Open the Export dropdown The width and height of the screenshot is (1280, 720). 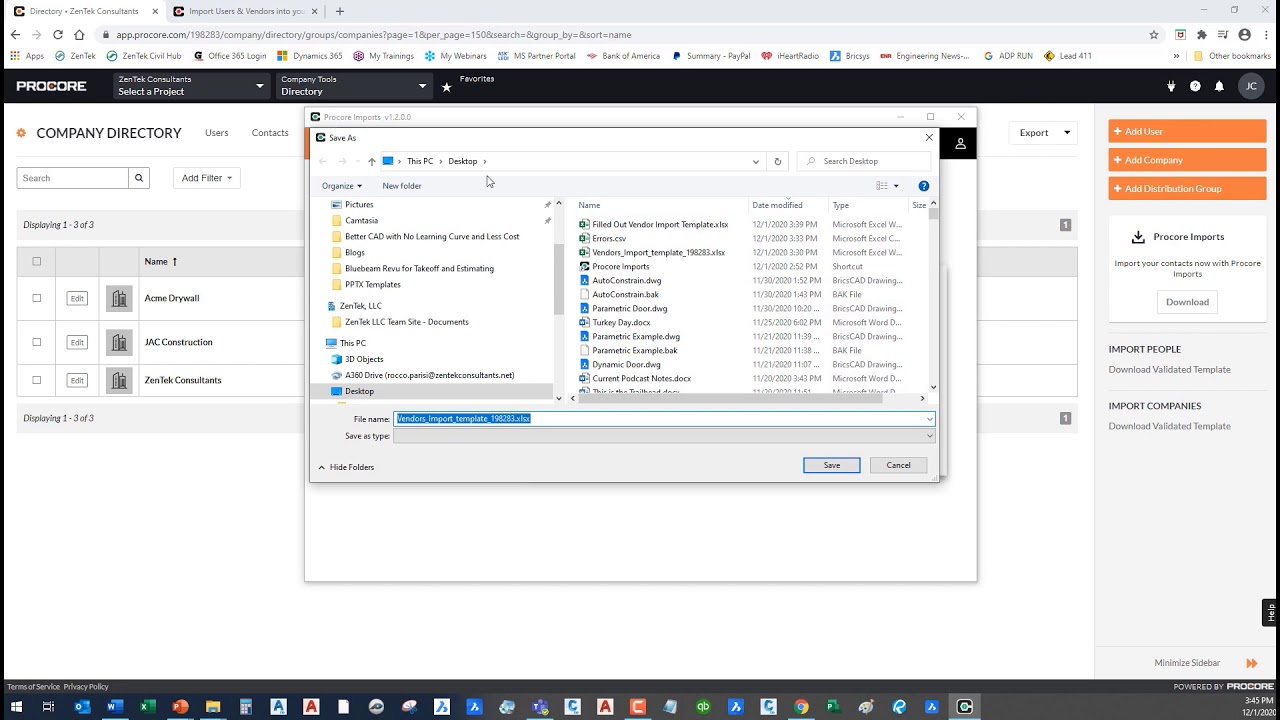coord(1043,133)
